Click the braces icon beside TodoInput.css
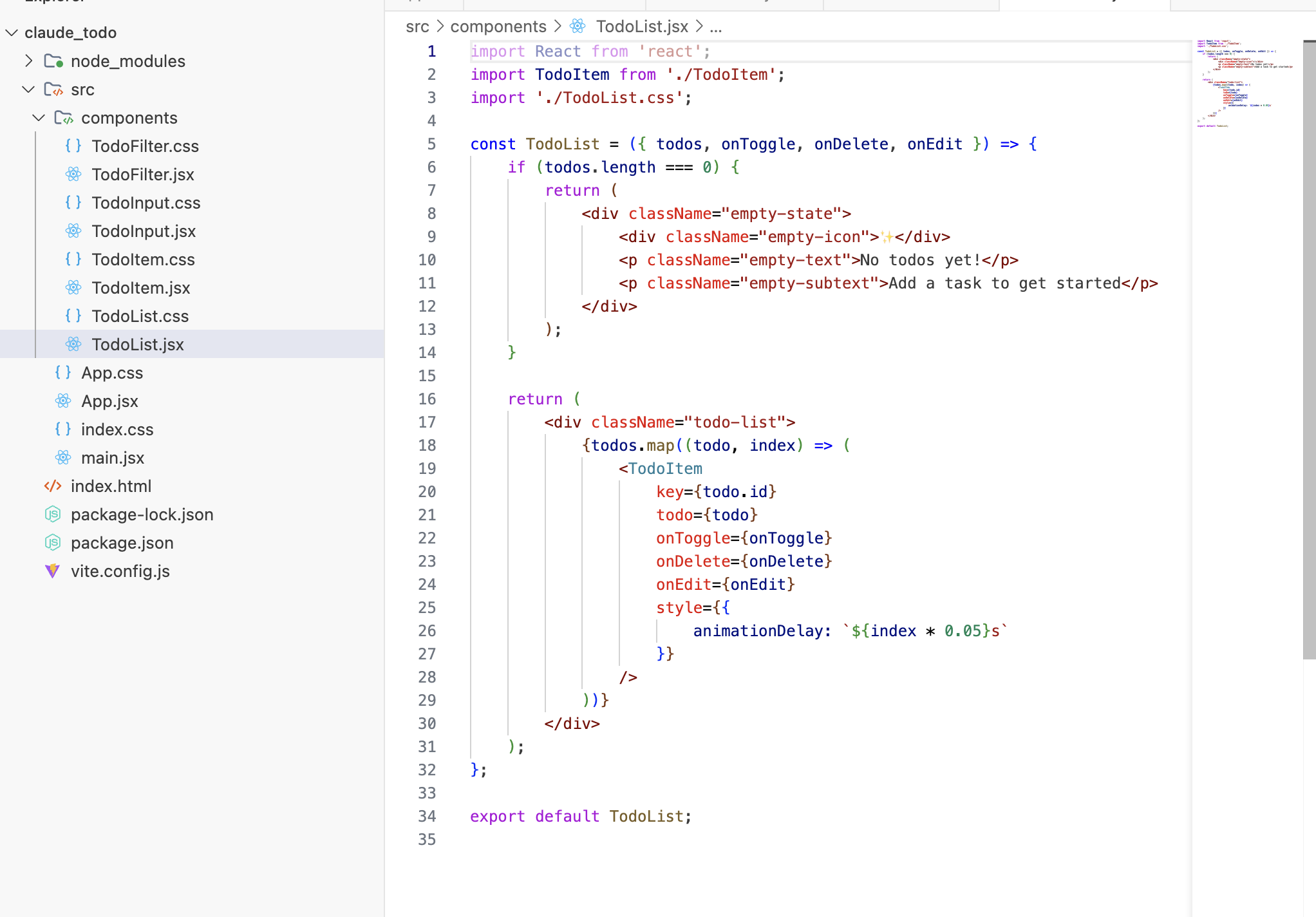The width and height of the screenshot is (1316, 917). [x=73, y=203]
